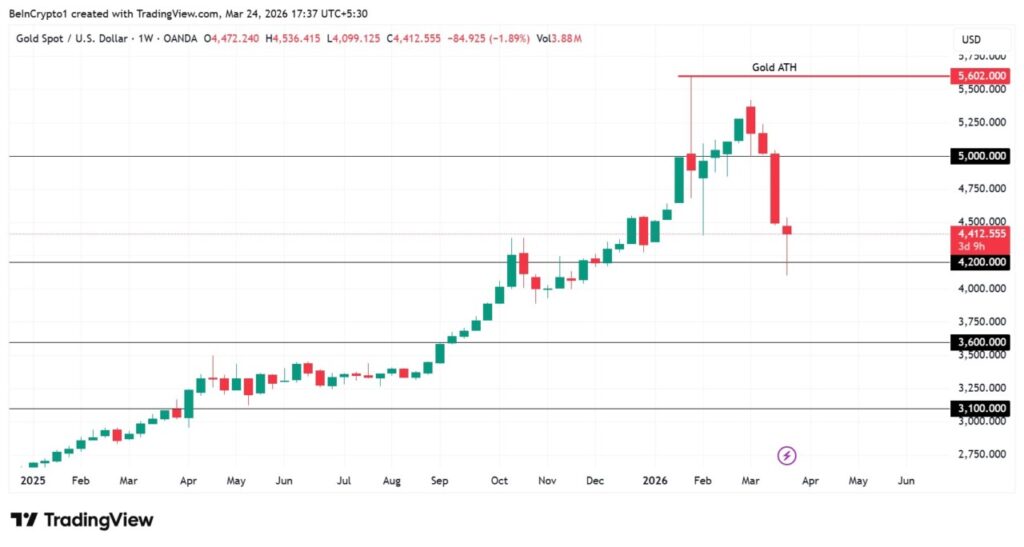Click the purple lightning event icon
1024x547 pixels.
click(787, 456)
